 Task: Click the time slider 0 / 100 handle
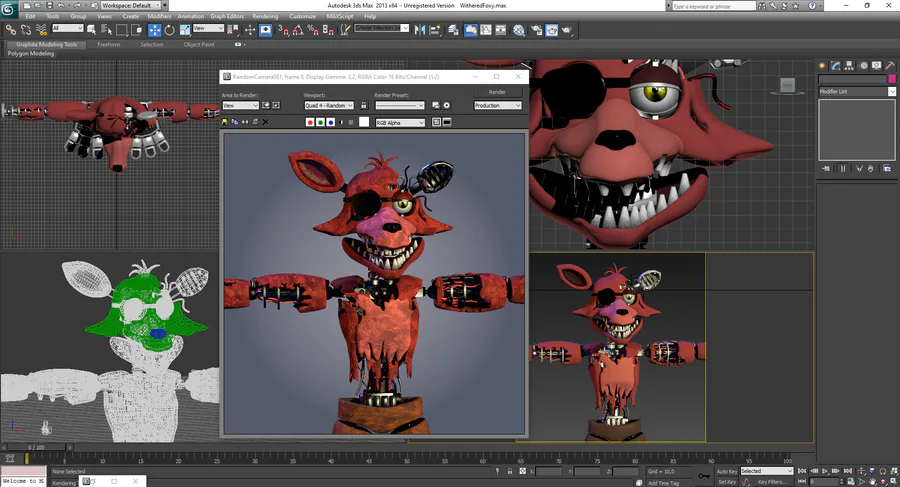(36, 447)
